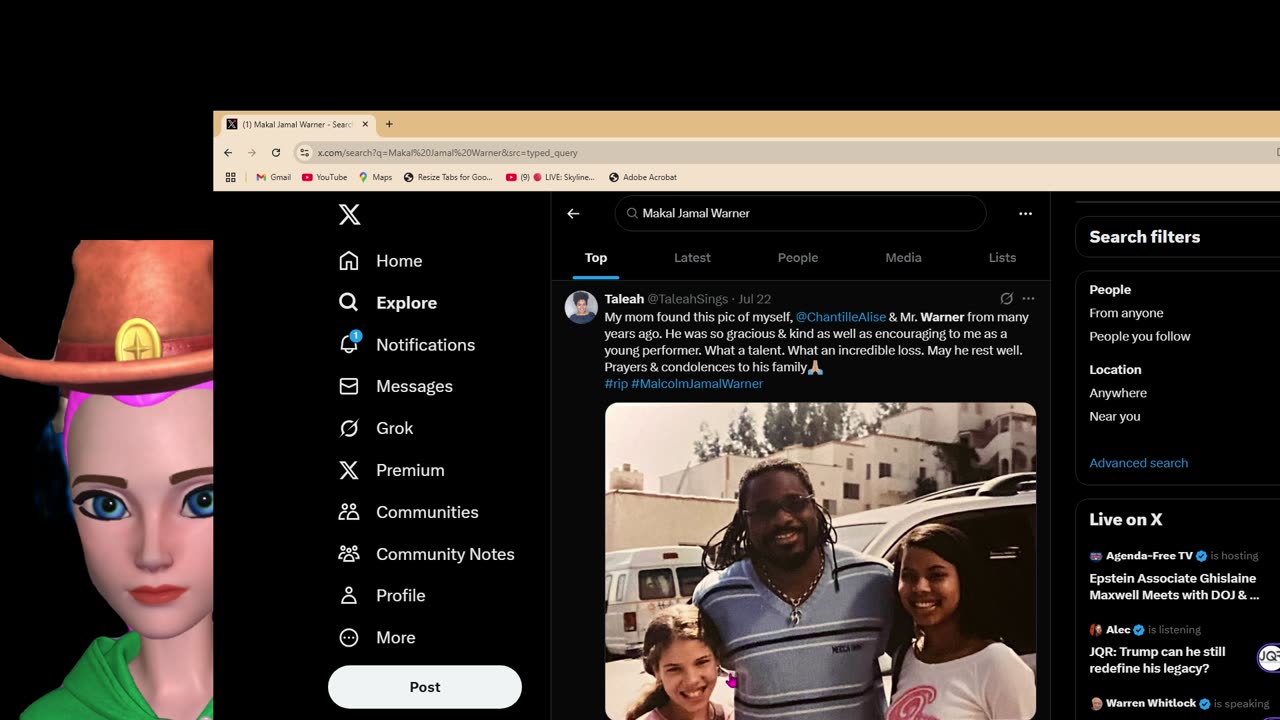Open the photo in Taleah's post

pos(820,560)
